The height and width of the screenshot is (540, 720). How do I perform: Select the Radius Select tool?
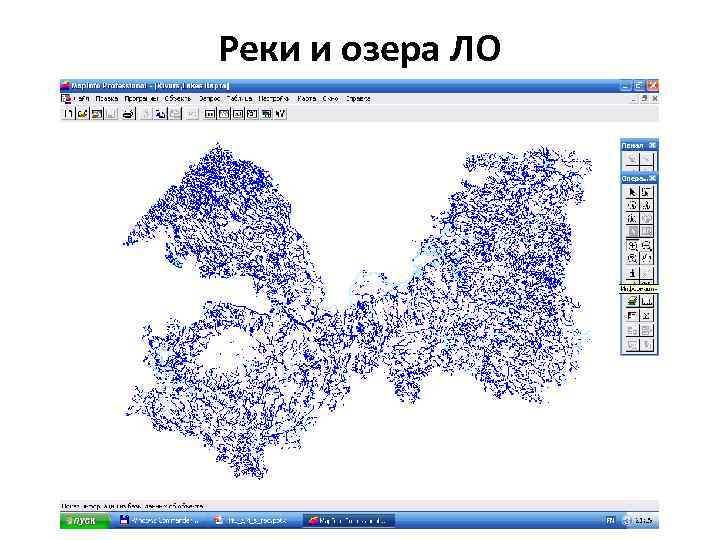[x=632, y=205]
